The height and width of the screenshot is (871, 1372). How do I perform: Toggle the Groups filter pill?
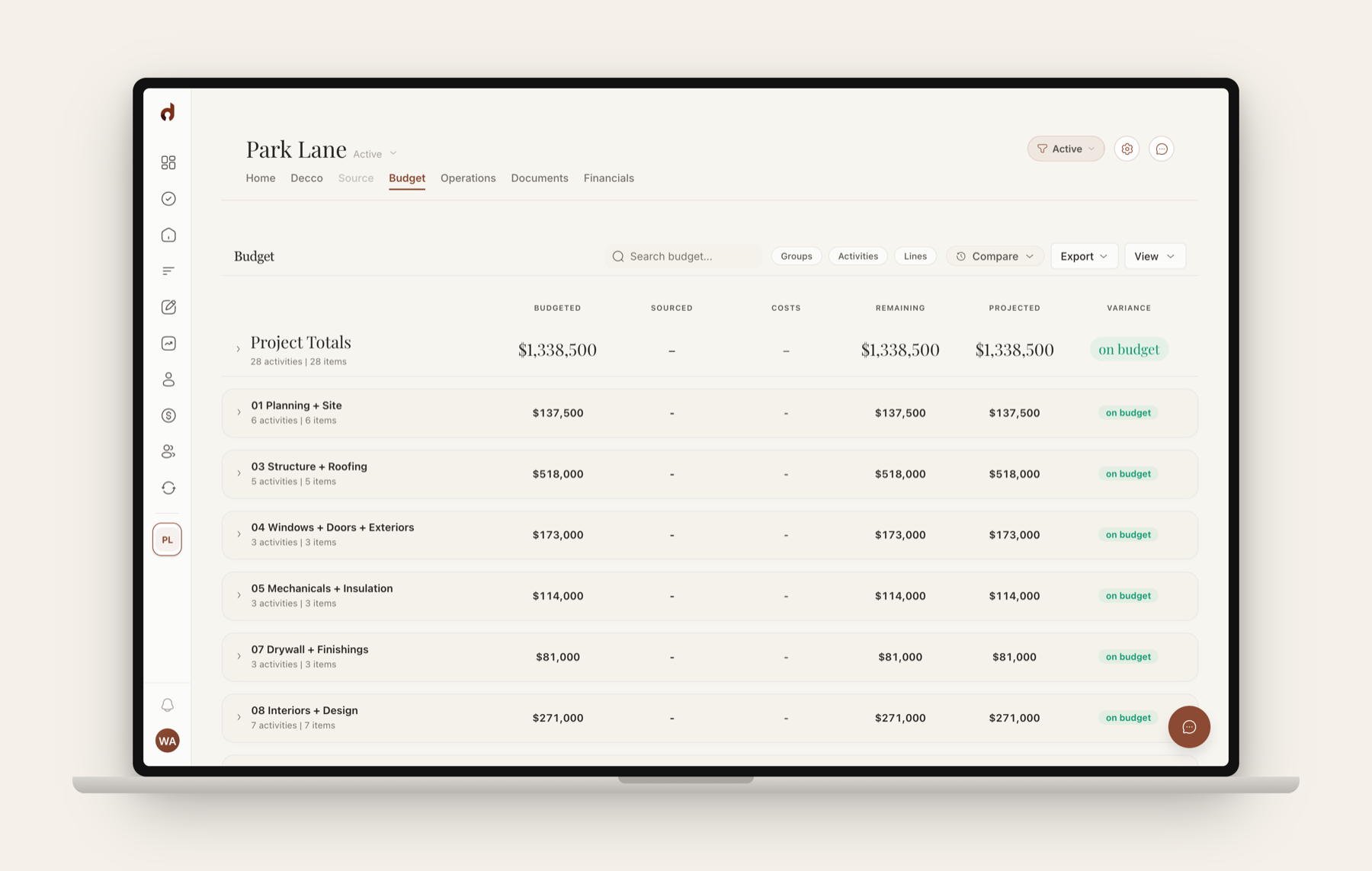797,256
